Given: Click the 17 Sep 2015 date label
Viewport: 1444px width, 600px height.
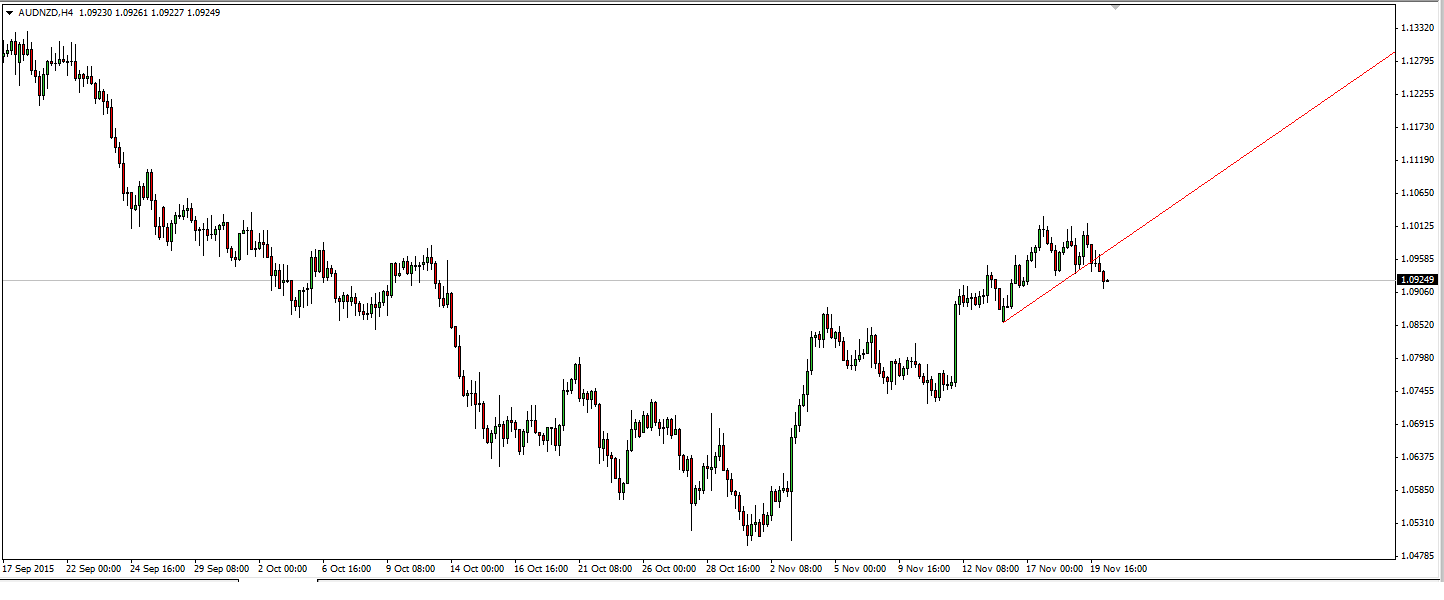Looking at the screenshot, I should (x=29, y=569).
